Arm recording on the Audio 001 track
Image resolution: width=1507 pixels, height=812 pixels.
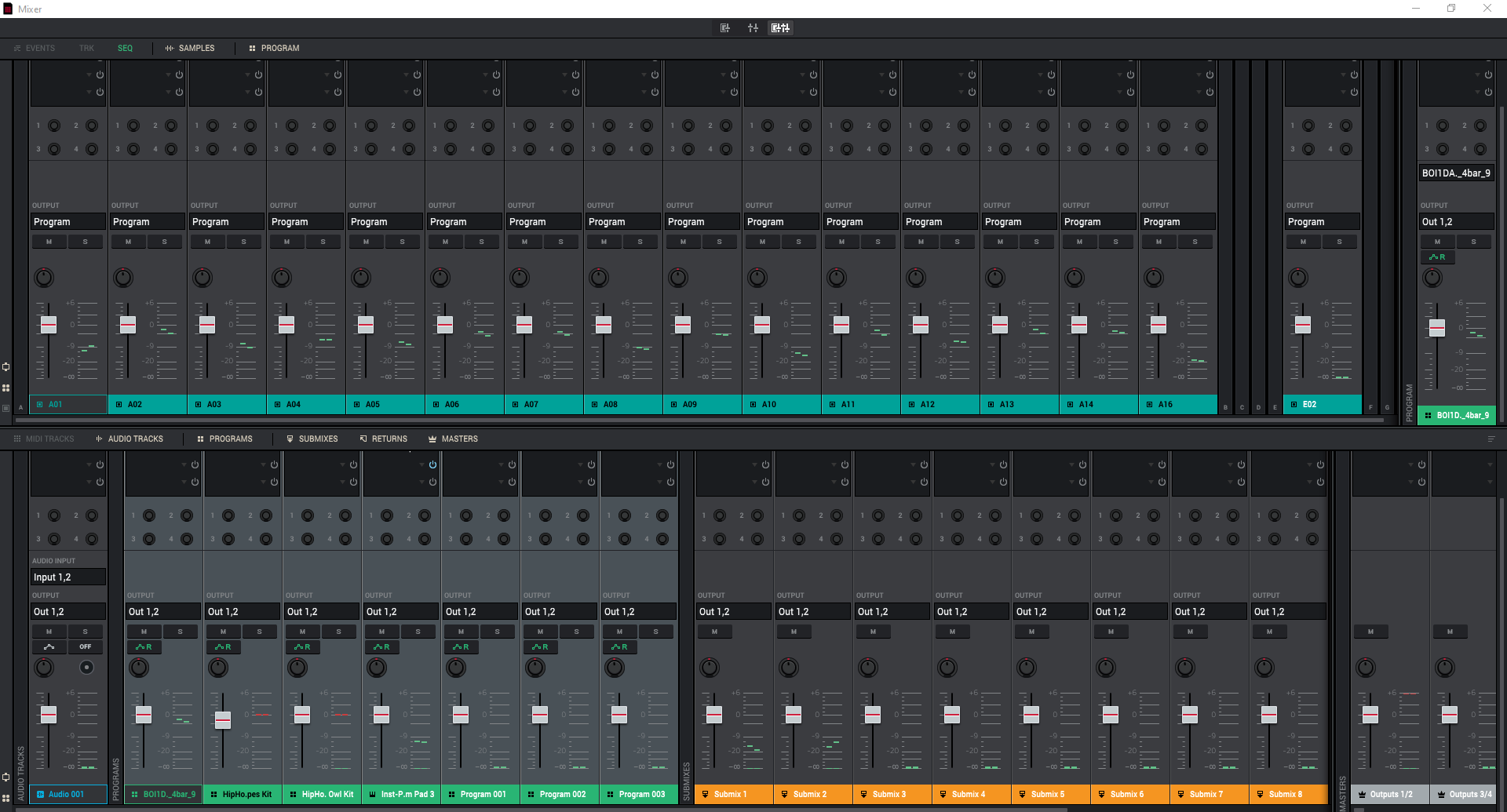point(86,668)
